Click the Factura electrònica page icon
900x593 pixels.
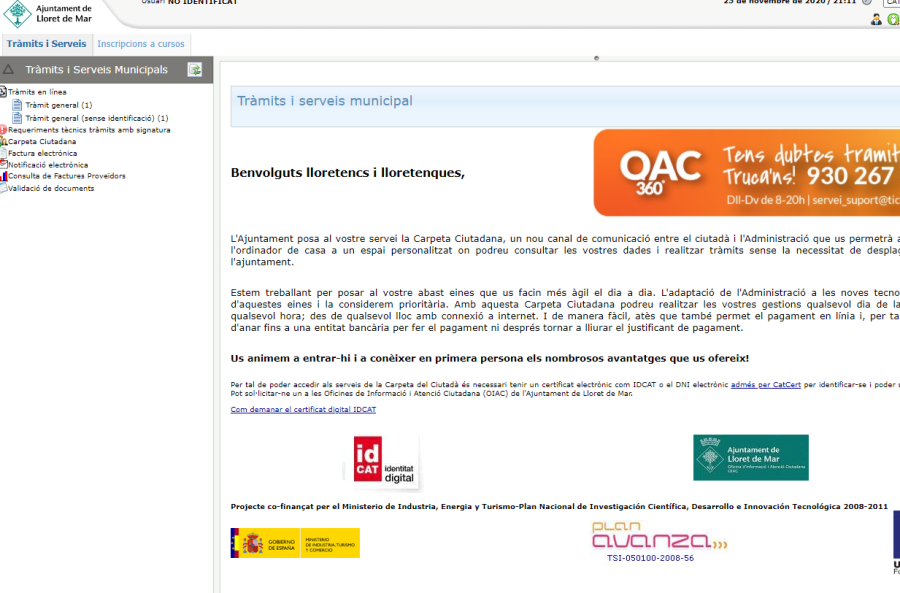point(3,153)
